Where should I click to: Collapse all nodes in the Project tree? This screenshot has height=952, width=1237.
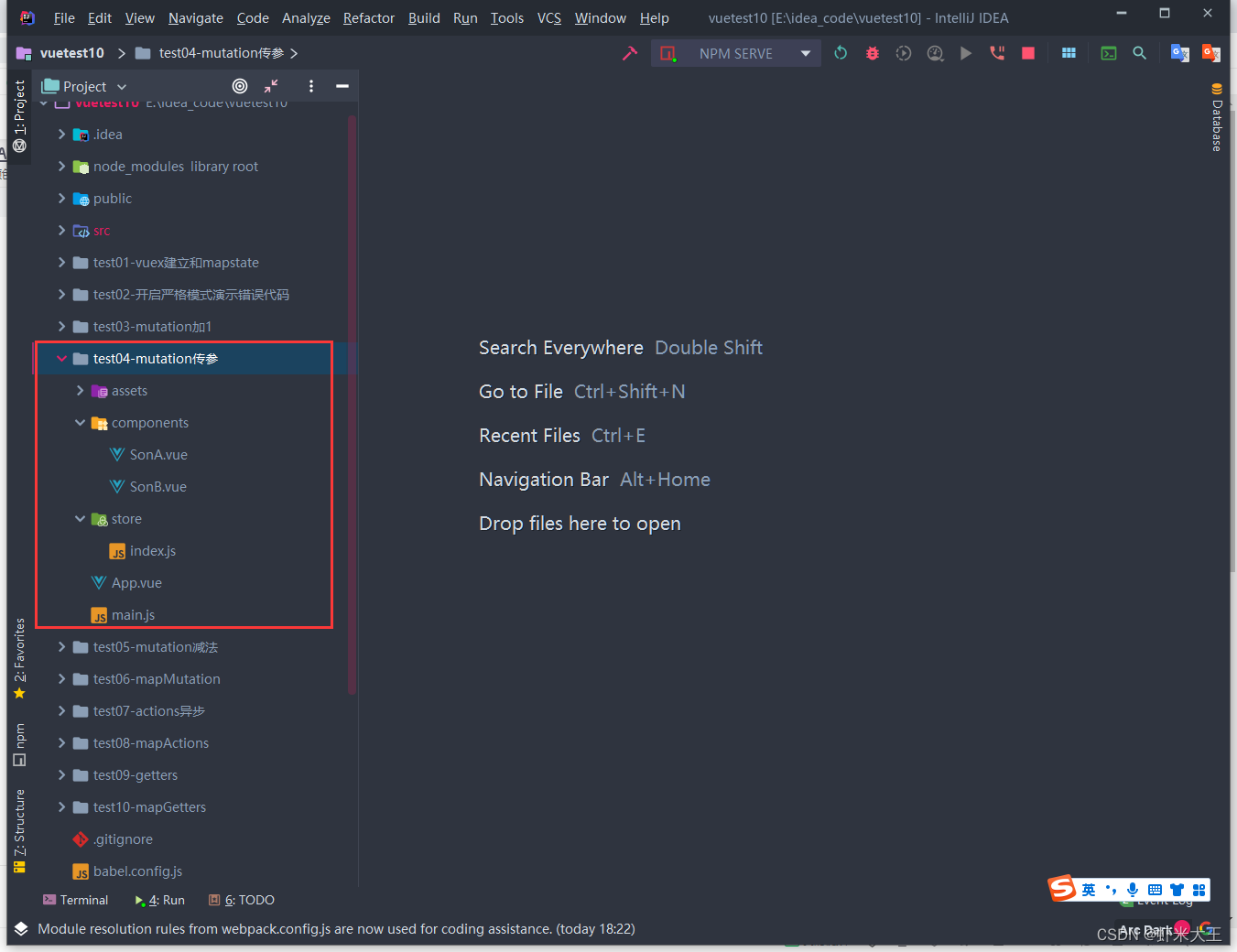(x=271, y=86)
